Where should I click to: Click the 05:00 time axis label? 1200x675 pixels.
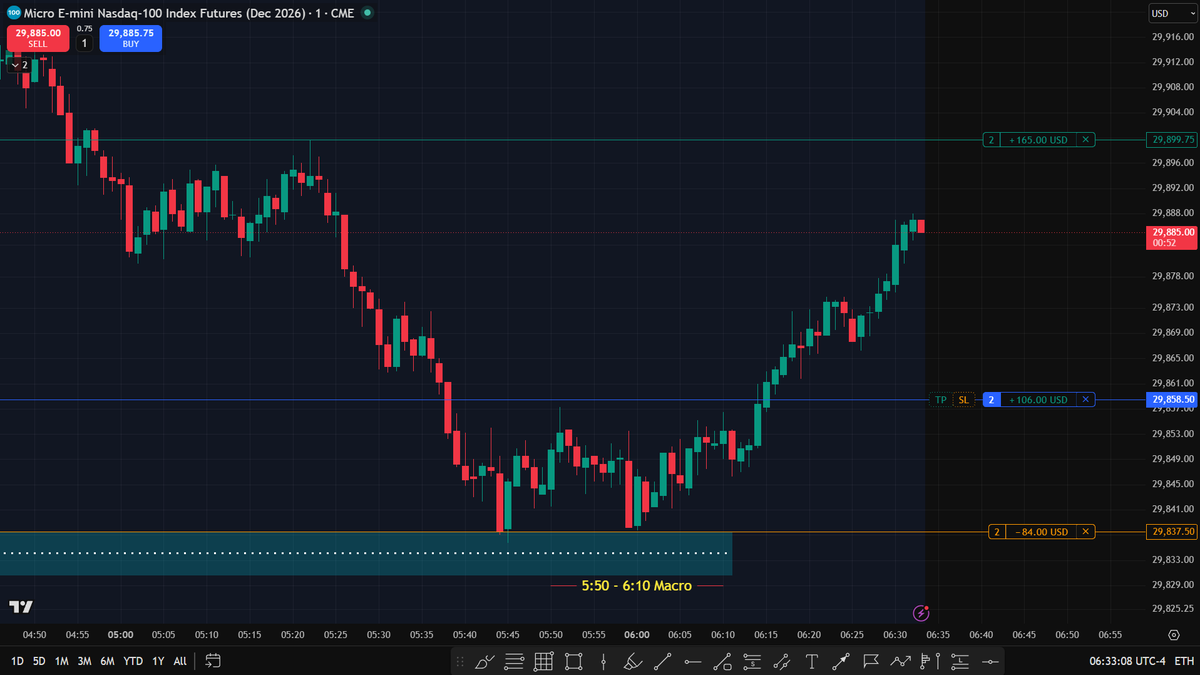click(121, 634)
